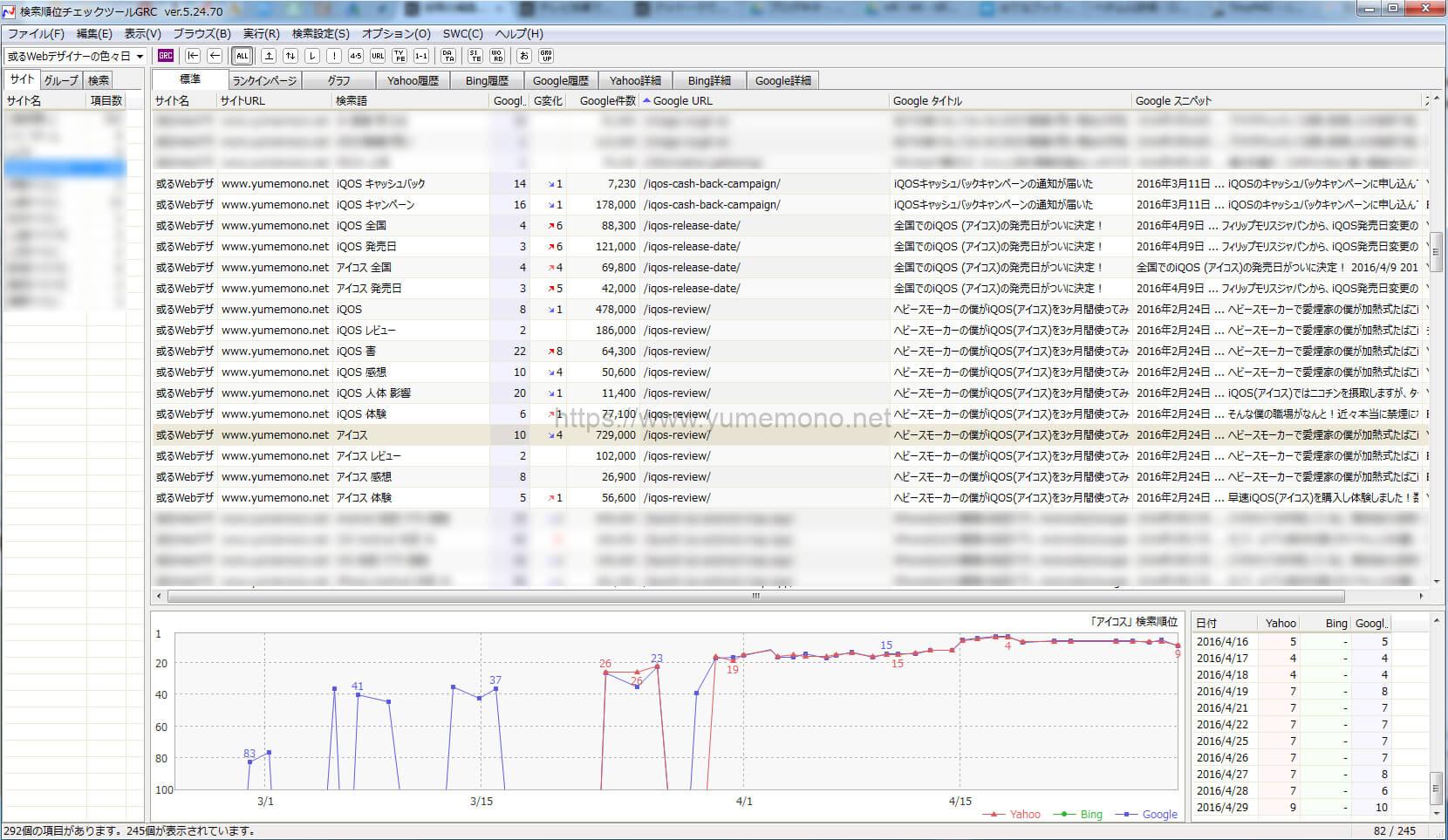Click the ALL filter toolbar button
Image resolution: width=1448 pixels, height=840 pixels.
tap(242, 56)
